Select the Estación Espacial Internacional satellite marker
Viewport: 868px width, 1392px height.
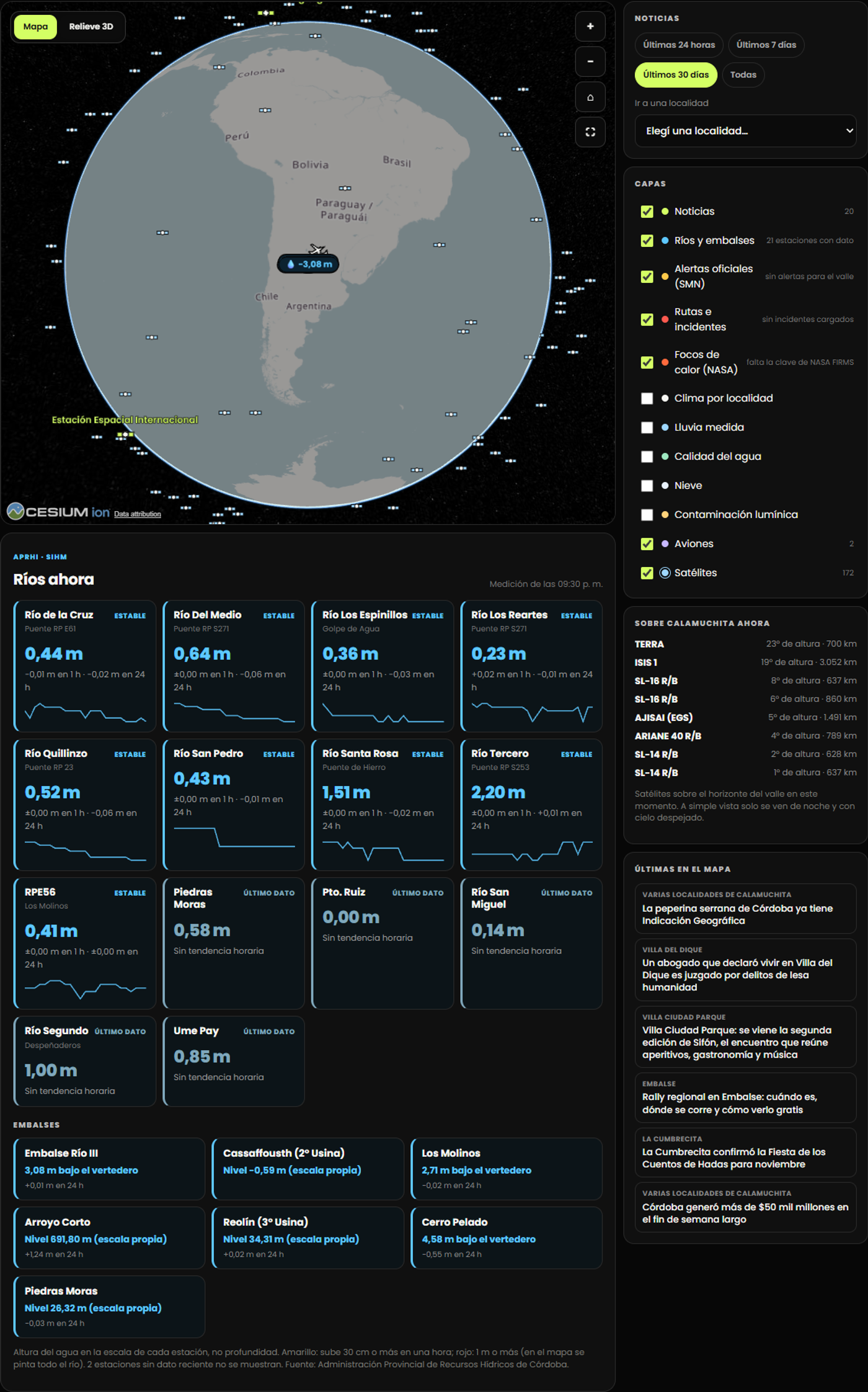tap(125, 435)
